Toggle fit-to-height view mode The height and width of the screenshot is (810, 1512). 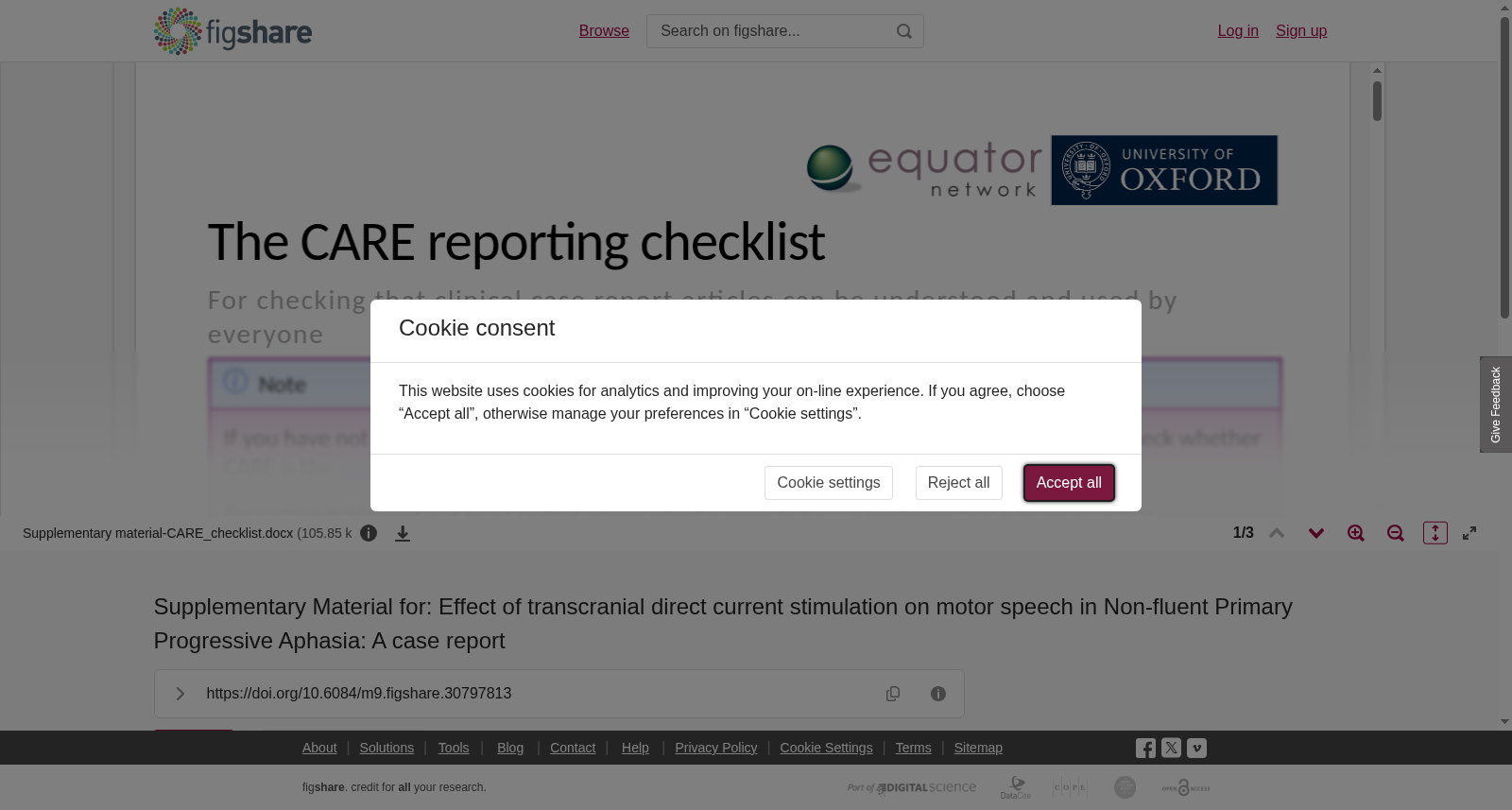coord(1435,533)
